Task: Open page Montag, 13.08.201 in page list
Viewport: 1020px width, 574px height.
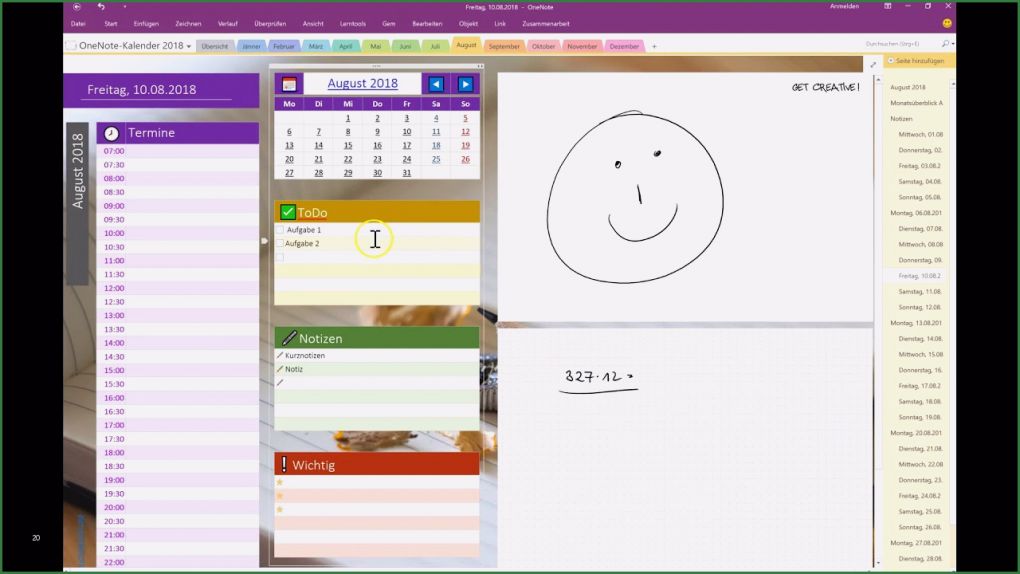Action: pyautogui.click(x=916, y=323)
